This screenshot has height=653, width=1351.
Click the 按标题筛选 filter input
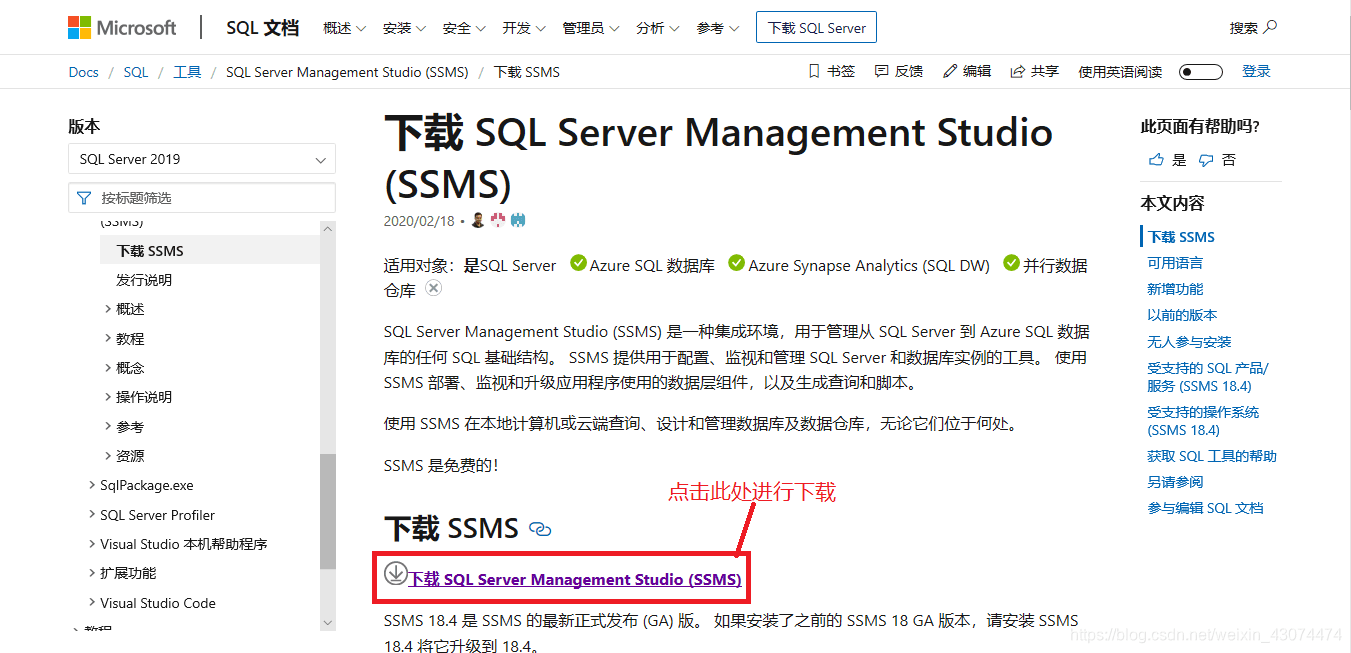click(x=202, y=198)
